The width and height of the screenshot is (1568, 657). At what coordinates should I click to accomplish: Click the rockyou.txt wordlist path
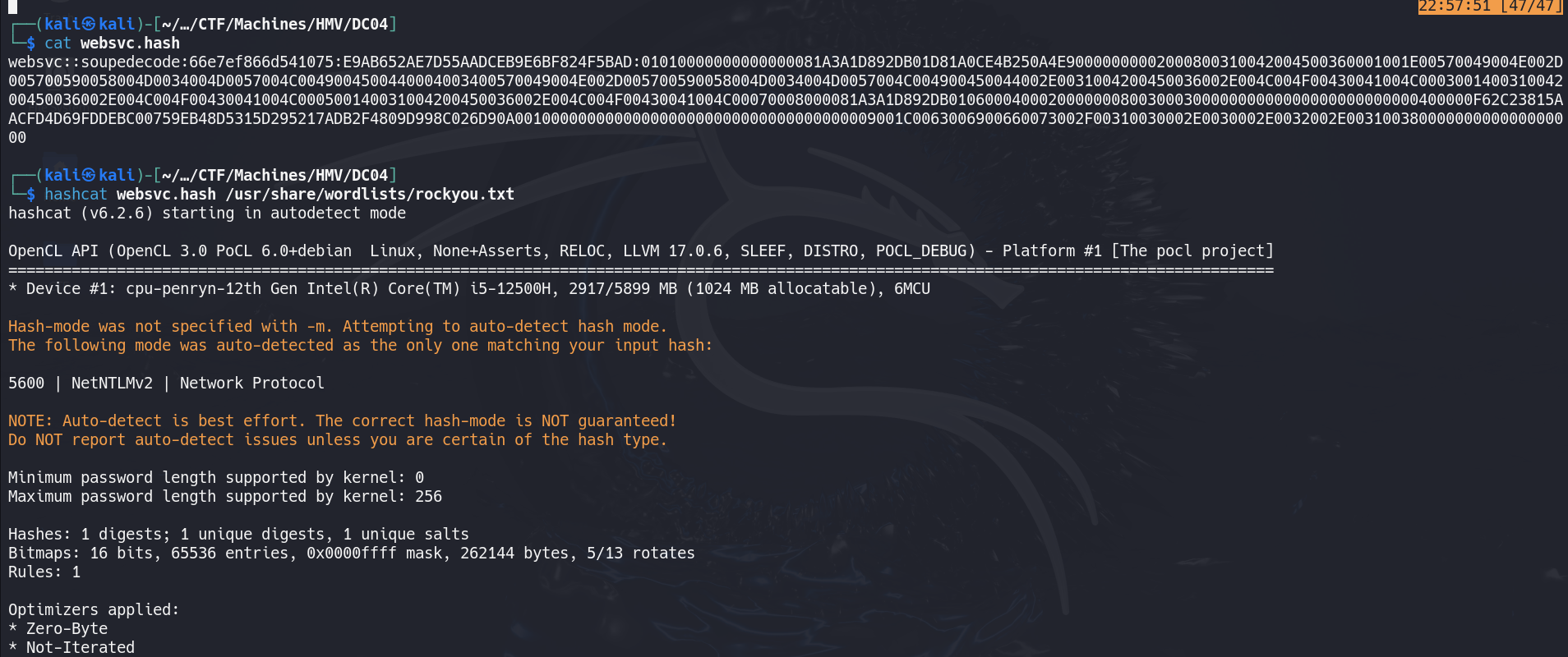(370, 194)
